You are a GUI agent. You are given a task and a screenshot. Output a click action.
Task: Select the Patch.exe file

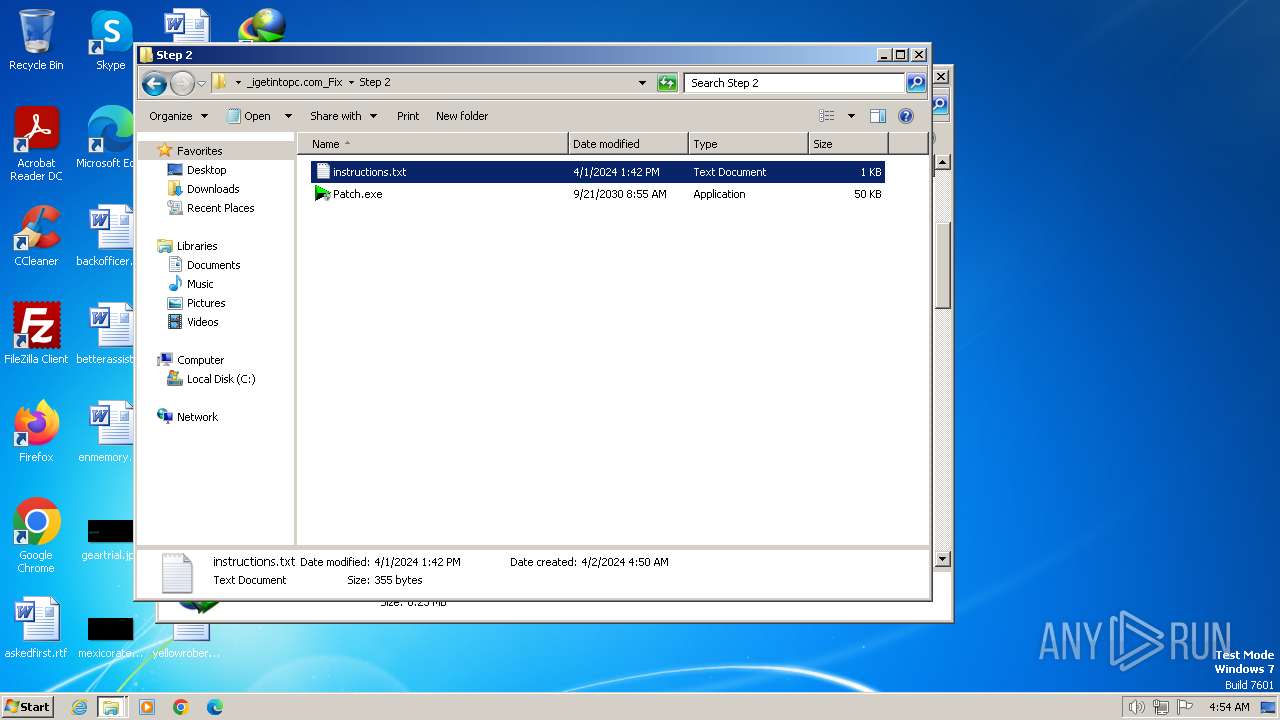(597, 194)
